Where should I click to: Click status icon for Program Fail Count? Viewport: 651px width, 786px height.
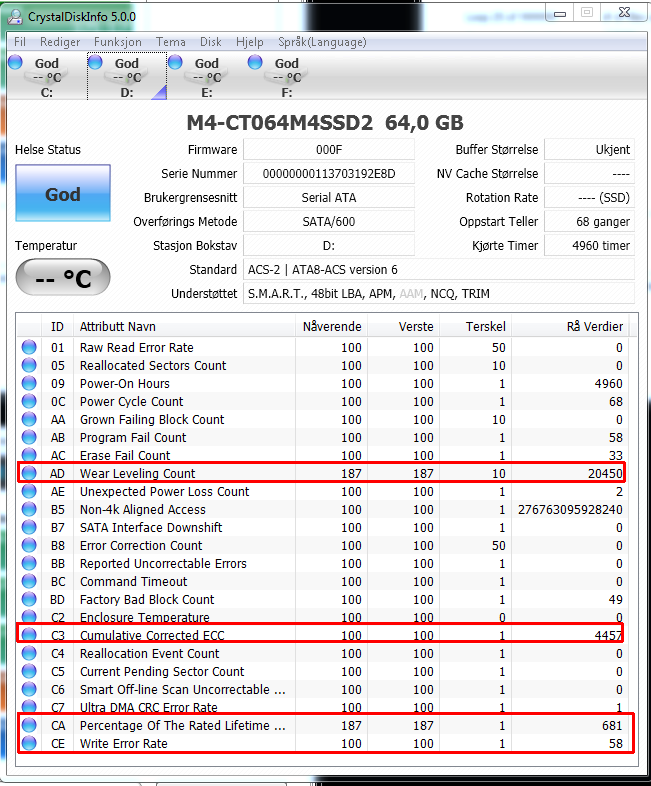(x=29, y=437)
